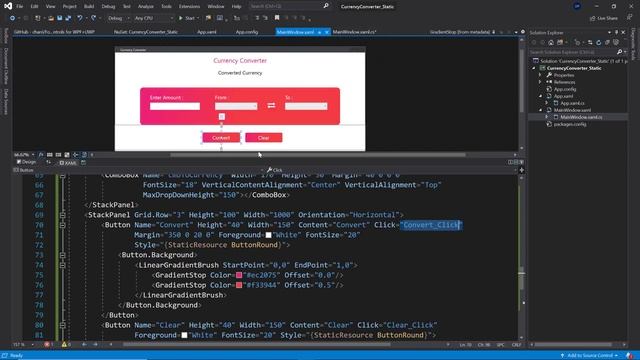
Task: Click the error count indicator
Action: 49,344
